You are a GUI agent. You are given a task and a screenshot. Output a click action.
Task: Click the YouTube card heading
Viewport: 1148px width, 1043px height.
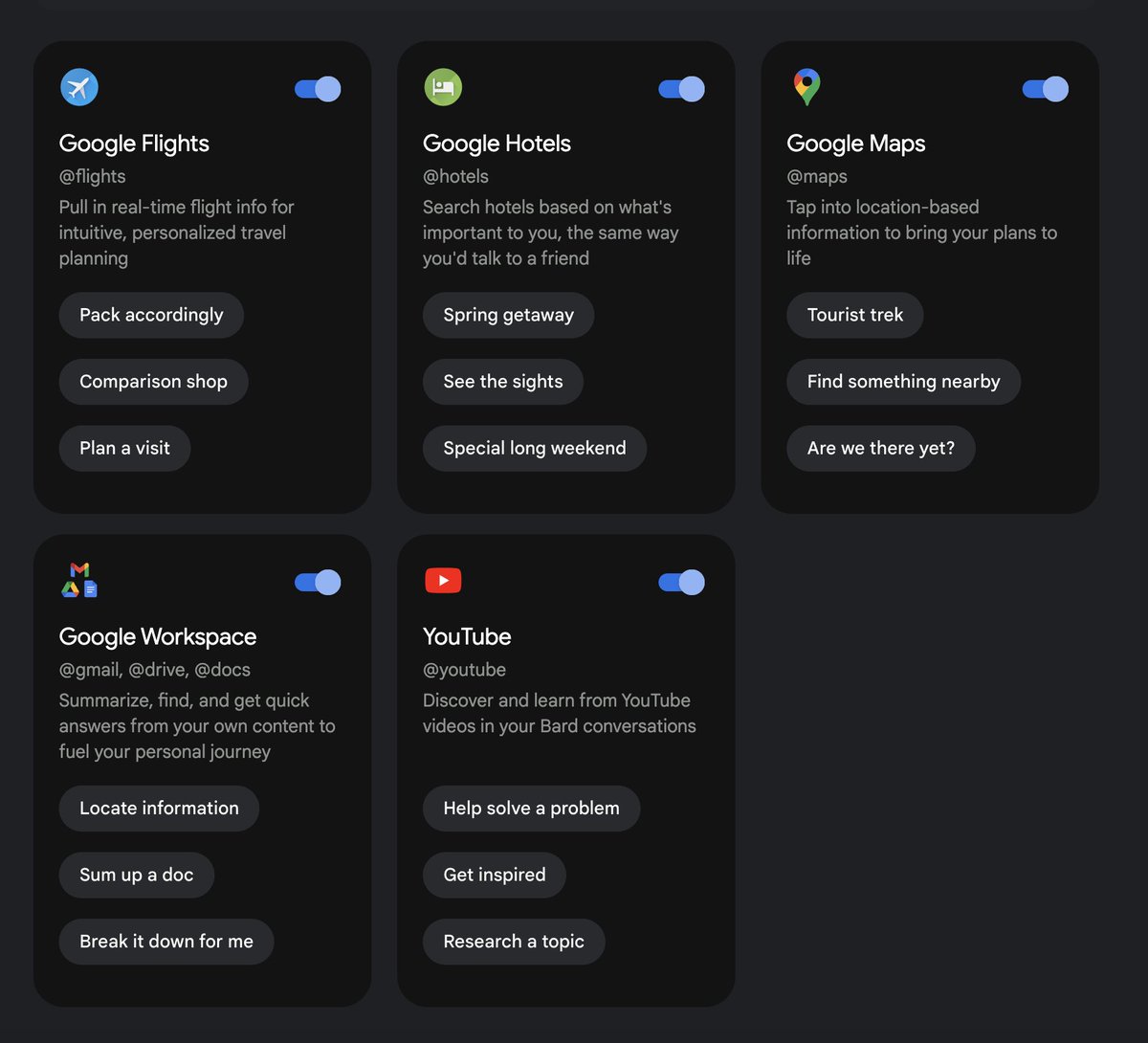(x=467, y=637)
